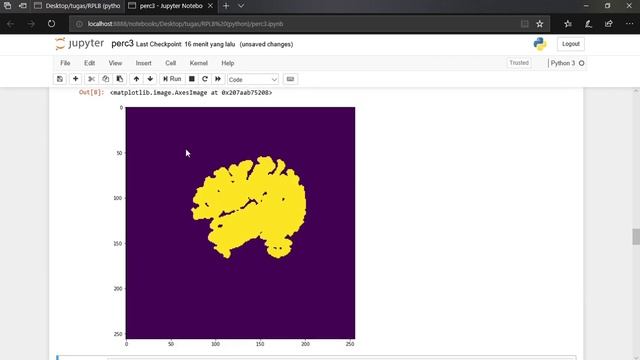The height and width of the screenshot is (360, 640).
Task: Open the View menu
Action: (x=116, y=63)
